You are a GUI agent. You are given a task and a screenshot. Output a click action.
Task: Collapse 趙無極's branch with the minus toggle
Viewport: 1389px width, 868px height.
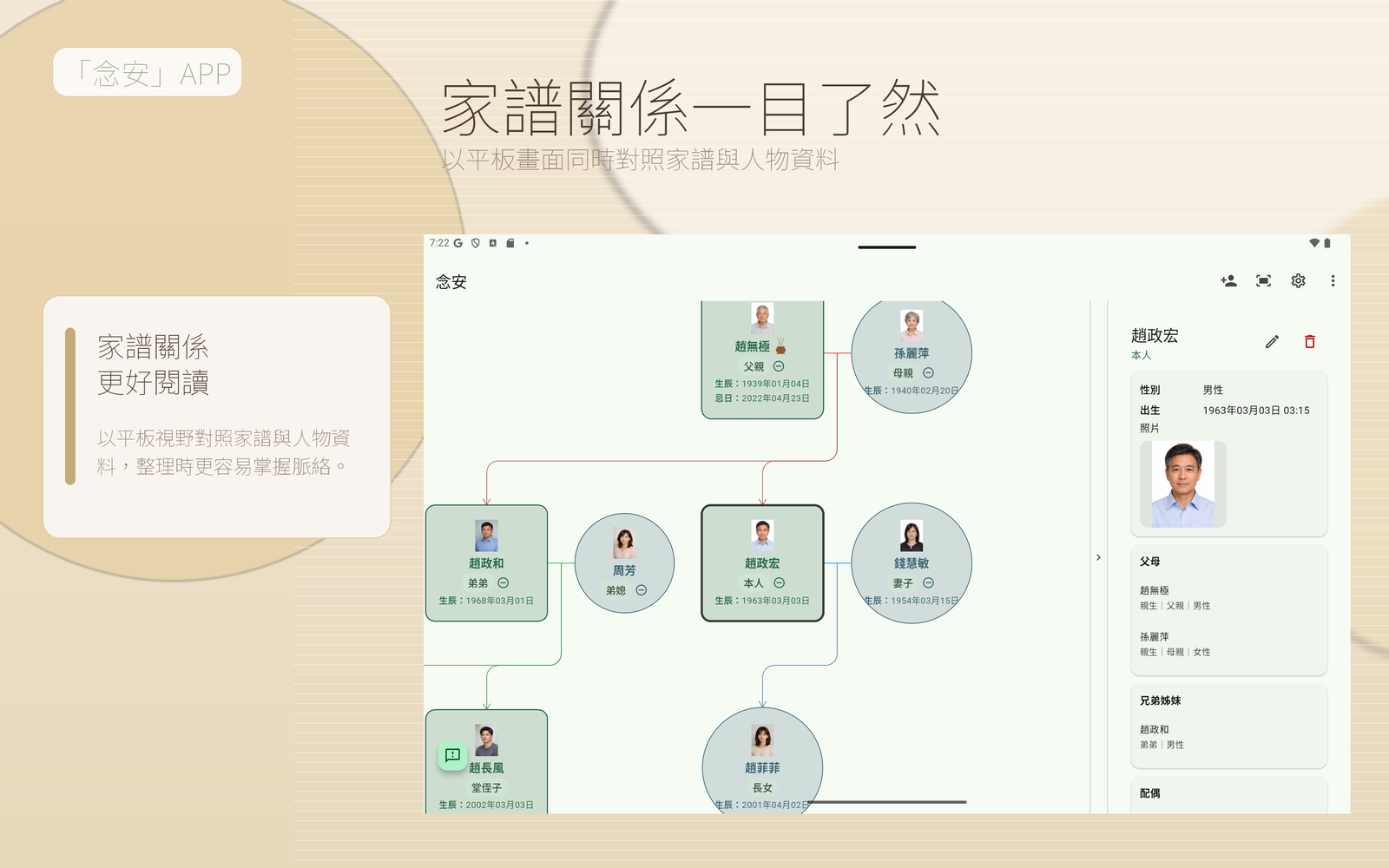pos(778,367)
